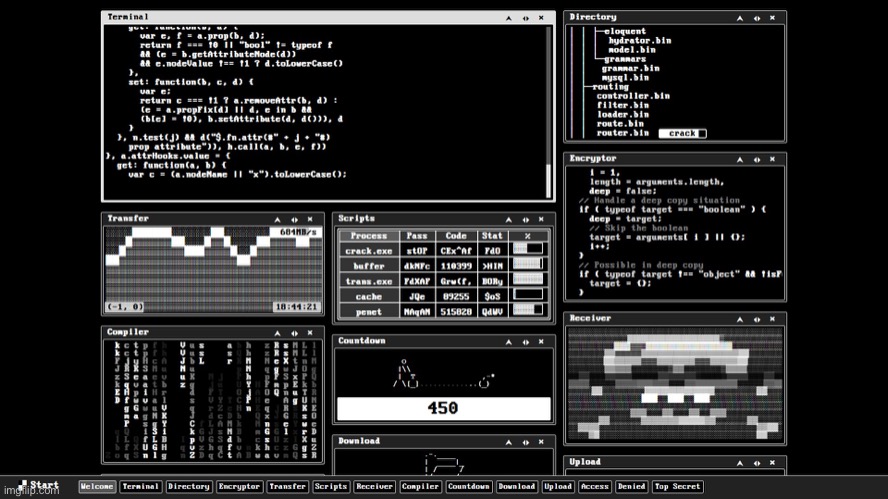Open the Top Secret taskbar item
This screenshot has height=499, width=888.
coord(677,487)
